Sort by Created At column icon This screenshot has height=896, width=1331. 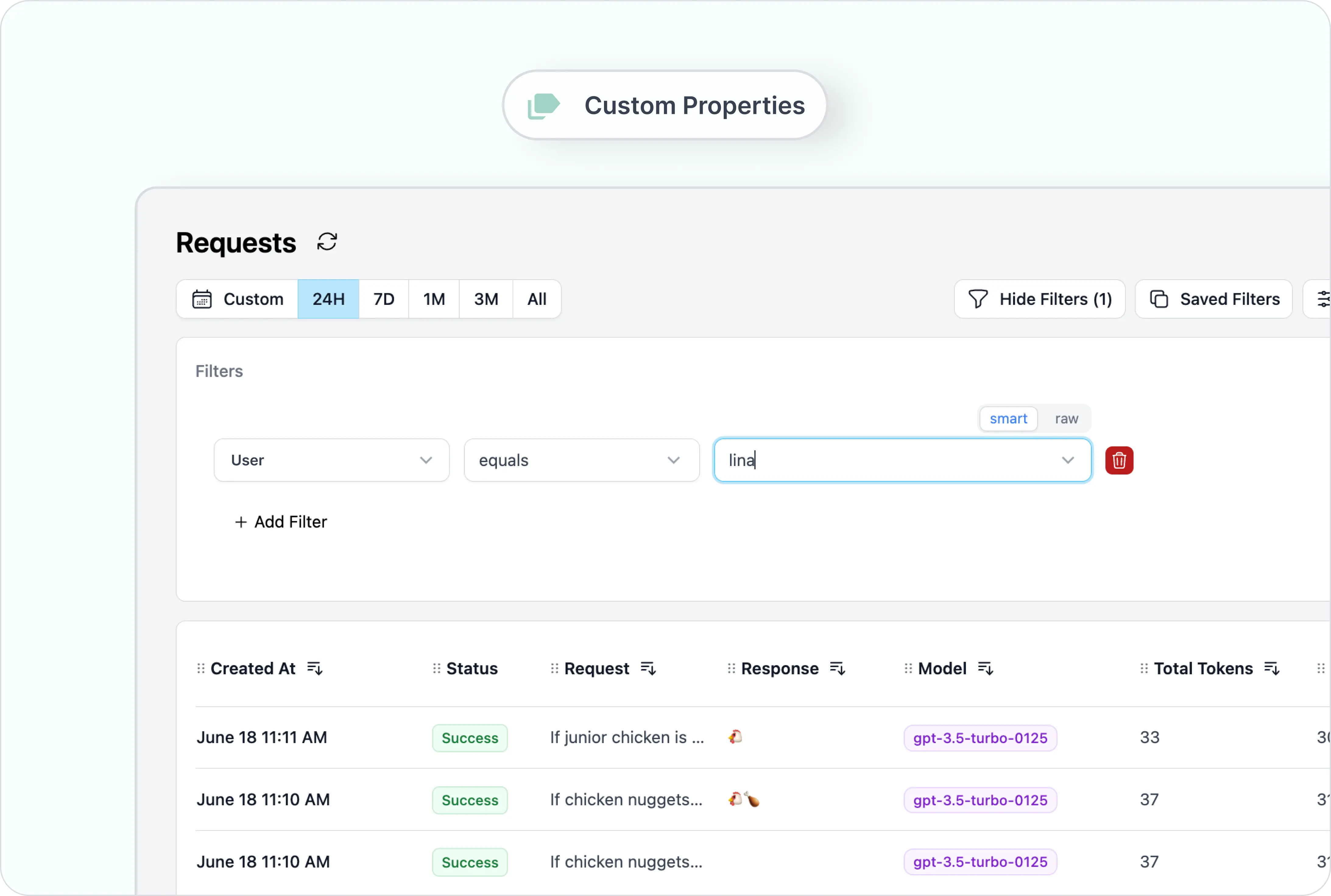[315, 668]
